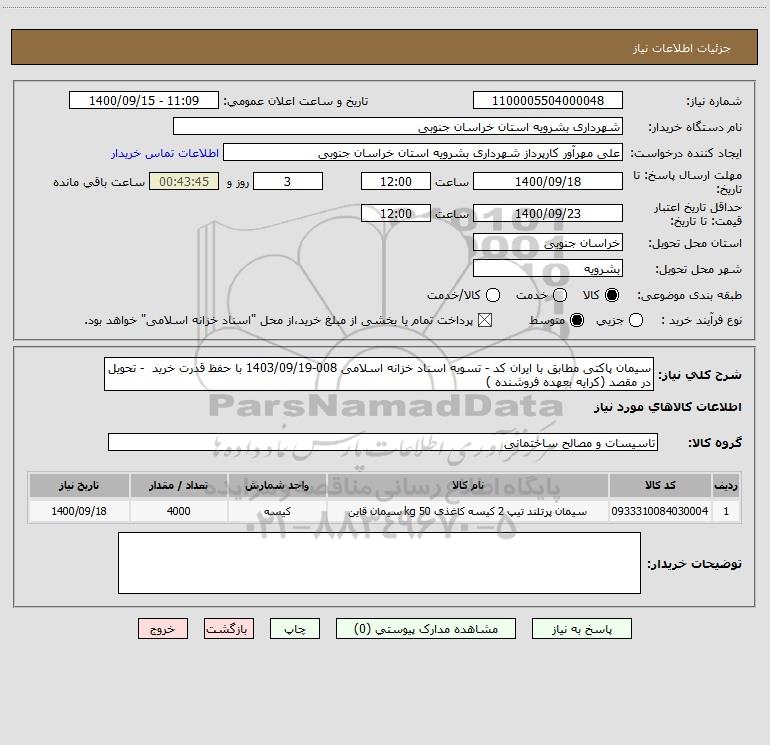Click the response deadline time 12:00 field
Image resolution: width=770 pixels, height=745 pixels.
click(396, 181)
